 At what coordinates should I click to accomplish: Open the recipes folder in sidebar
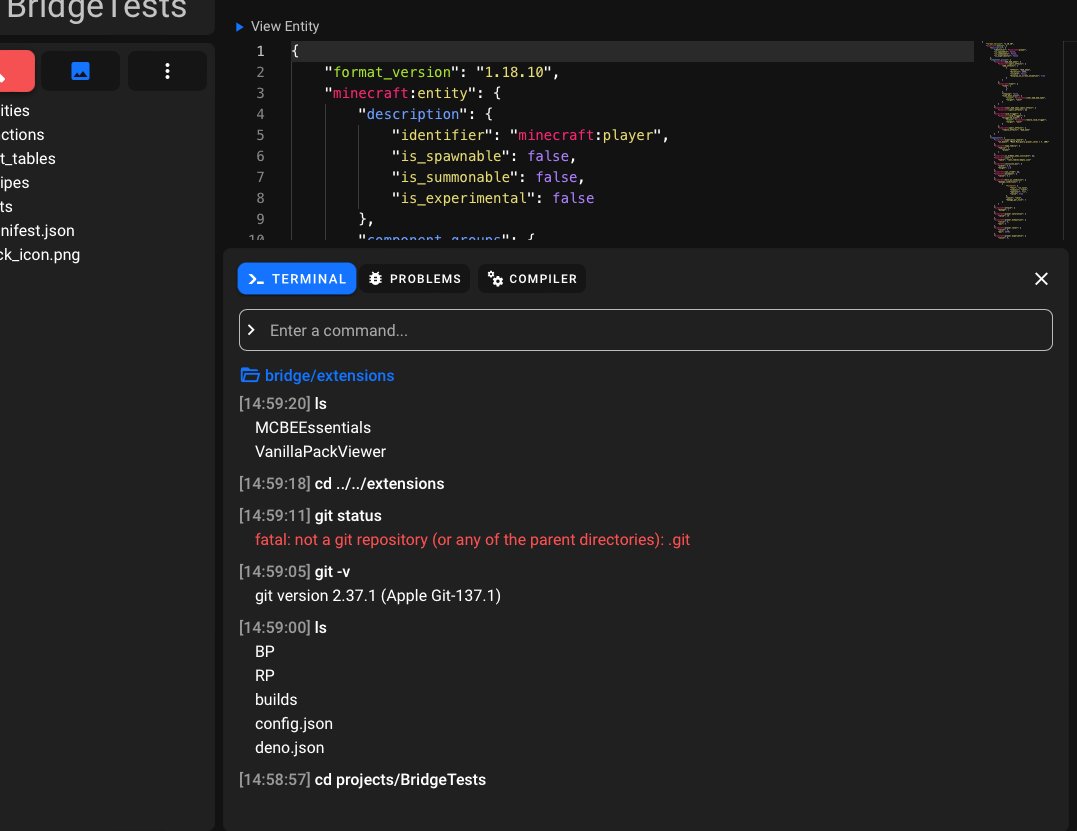tap(14, 183)
